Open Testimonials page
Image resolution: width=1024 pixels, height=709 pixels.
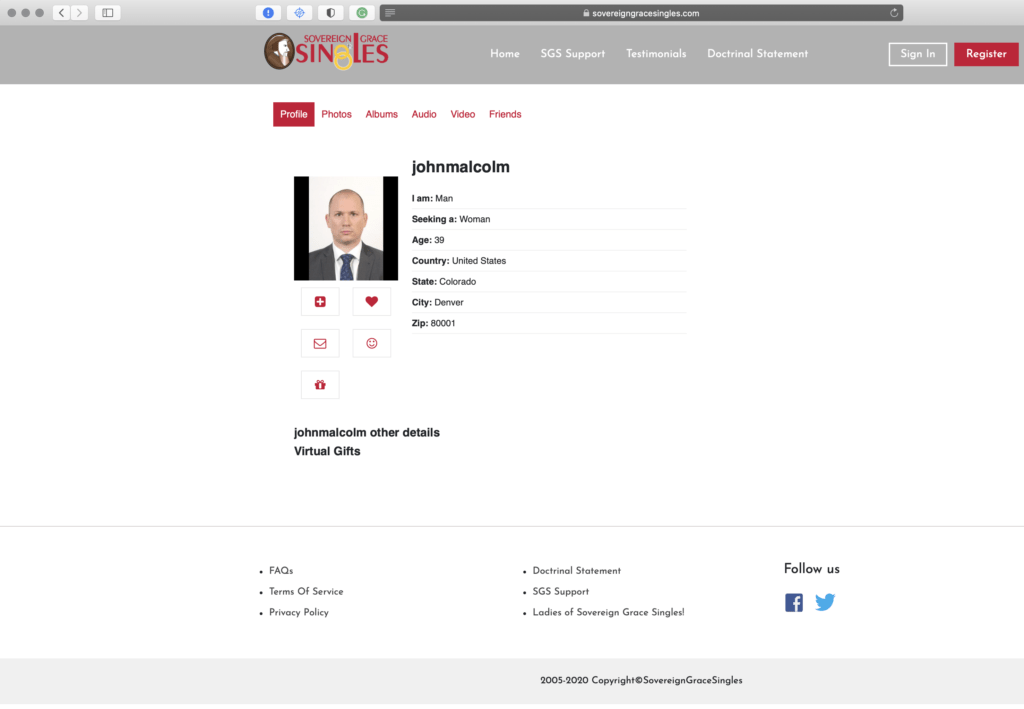click(656, 54)
